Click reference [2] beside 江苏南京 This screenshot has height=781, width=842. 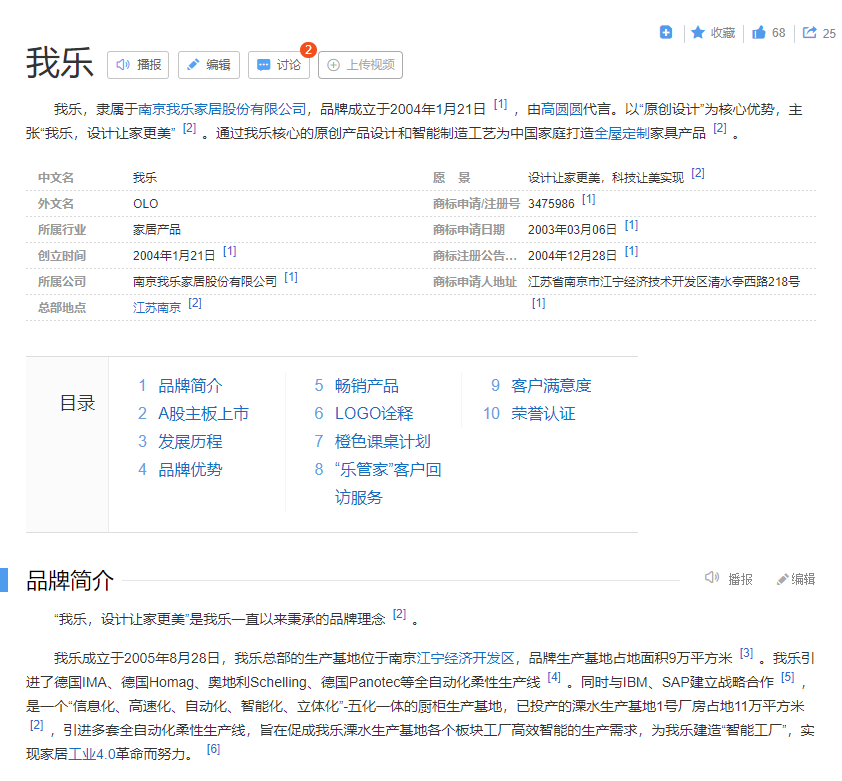pos(195,303)
